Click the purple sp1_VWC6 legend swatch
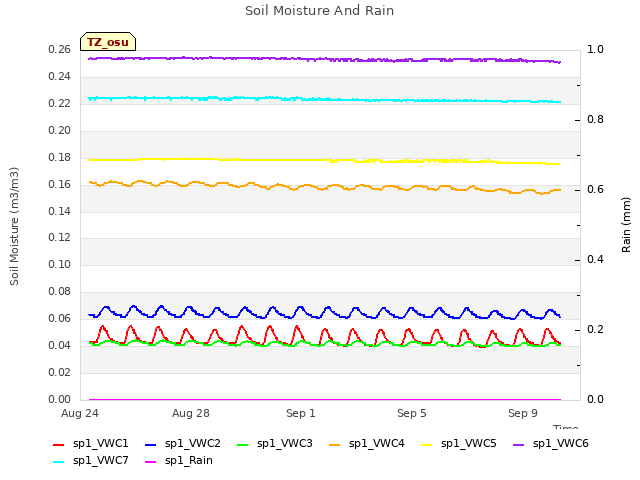This screenshot has height=480, width=640. point(519,445)
